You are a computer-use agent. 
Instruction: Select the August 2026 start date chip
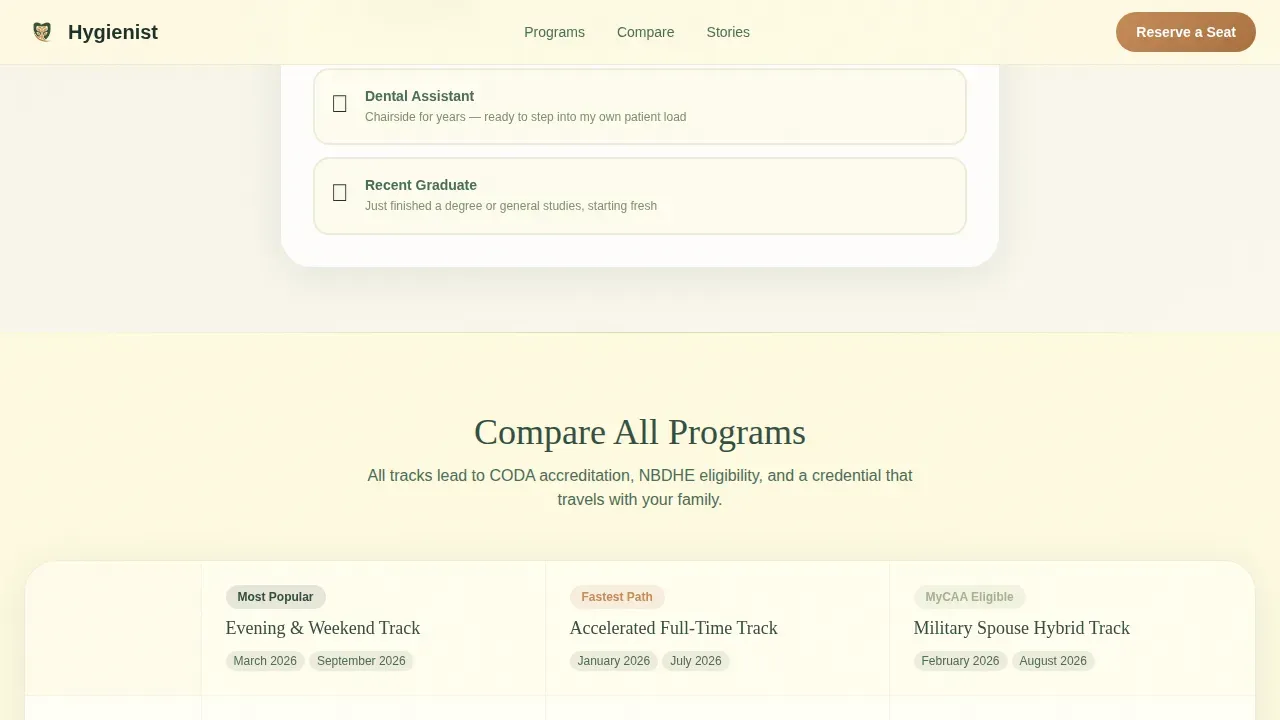[x=1053, y=661]
